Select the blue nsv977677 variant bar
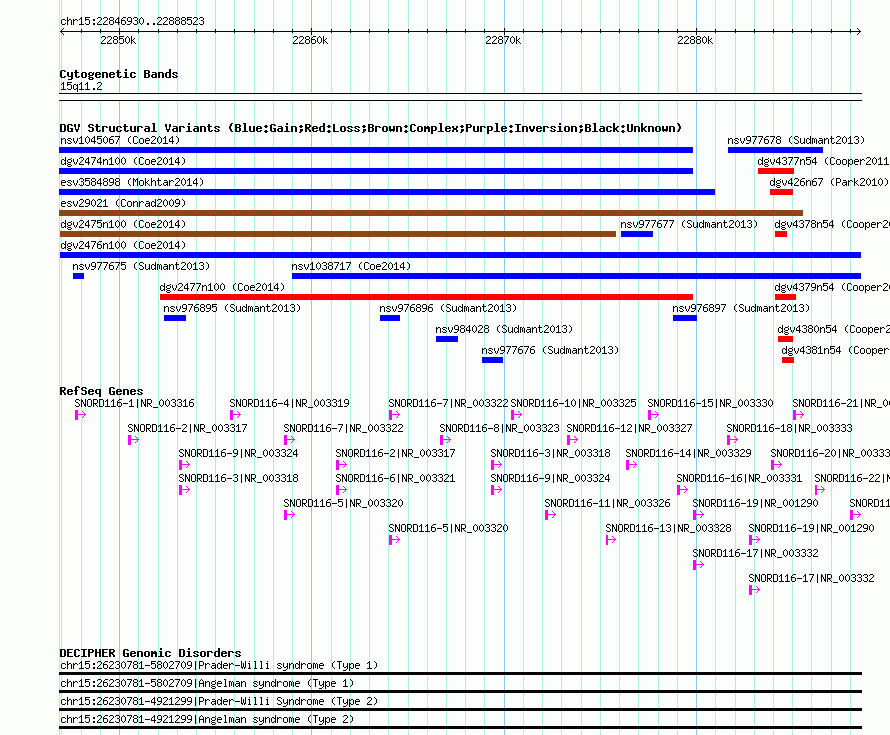 coord(637,234)
